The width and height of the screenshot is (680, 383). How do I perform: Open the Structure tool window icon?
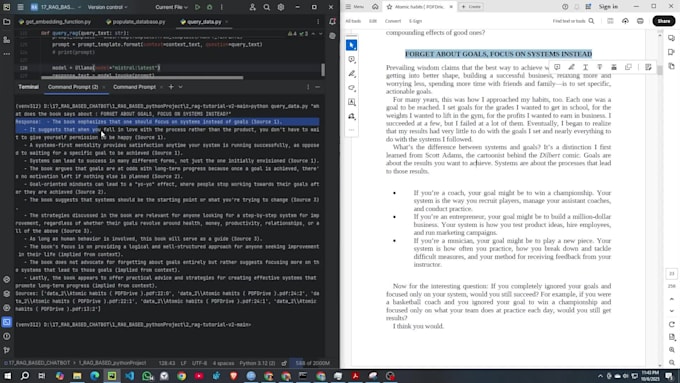pyautogui.click(x=7, y=39)
